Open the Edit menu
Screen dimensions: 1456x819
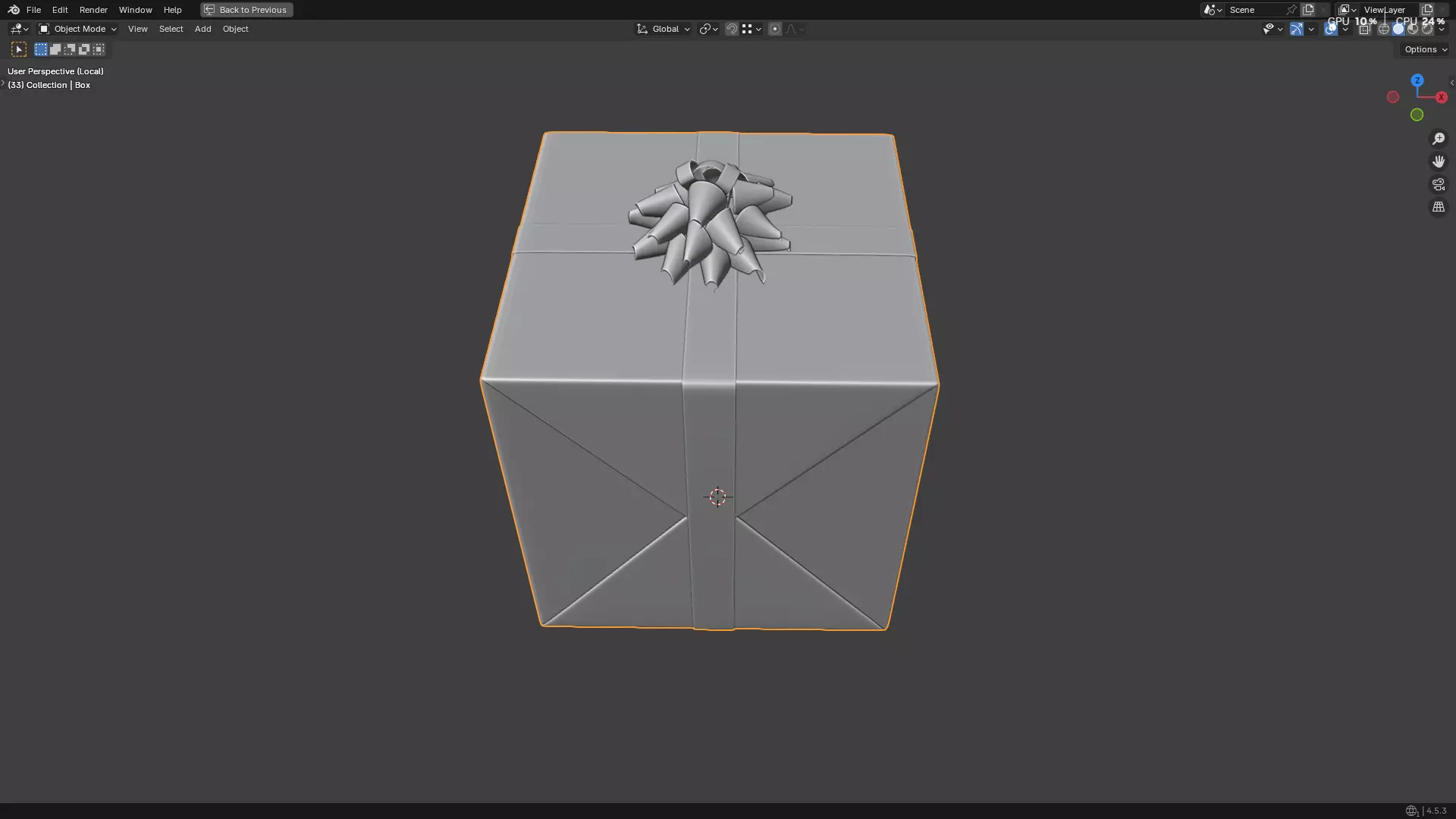click(x=60, y=10)
